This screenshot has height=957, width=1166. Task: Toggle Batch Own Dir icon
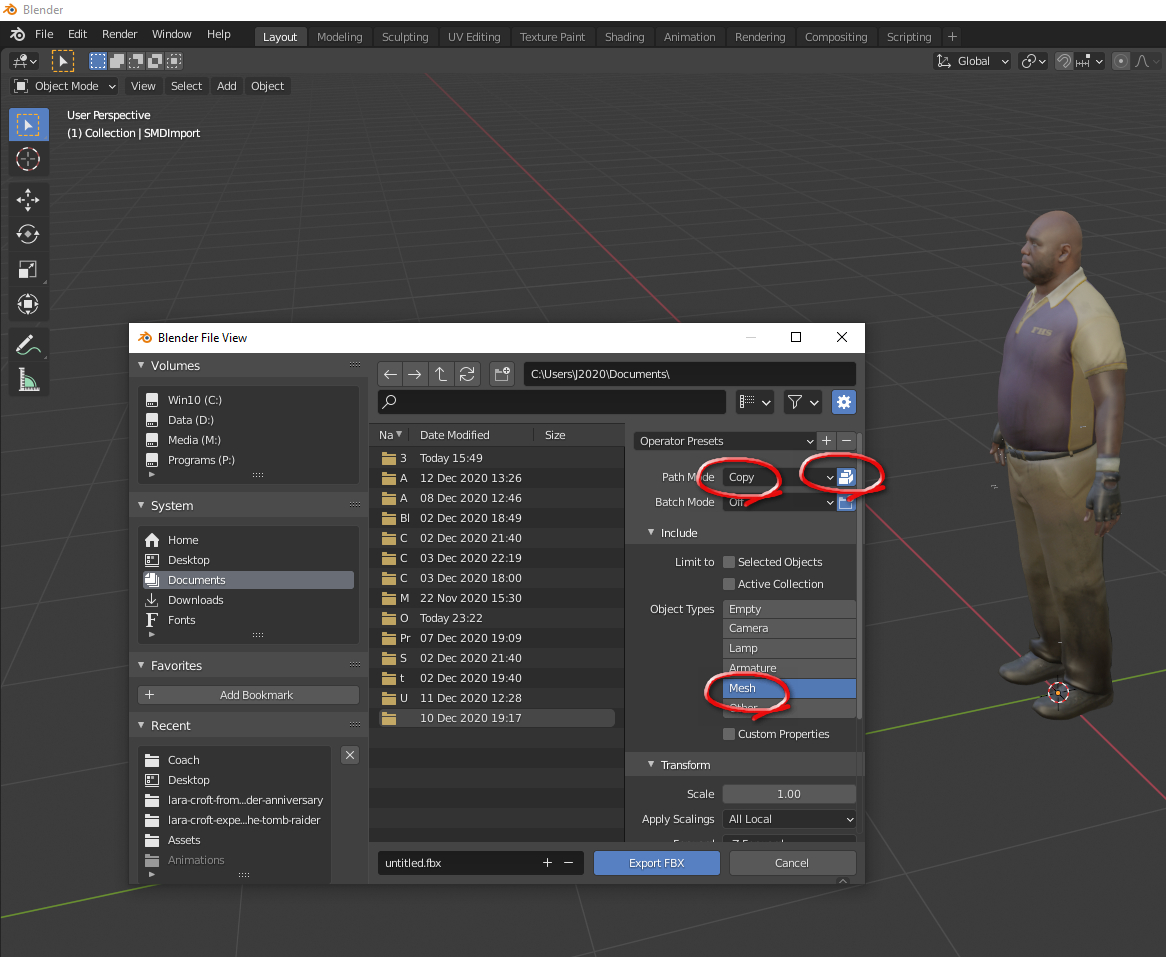(x=845, y=503)
